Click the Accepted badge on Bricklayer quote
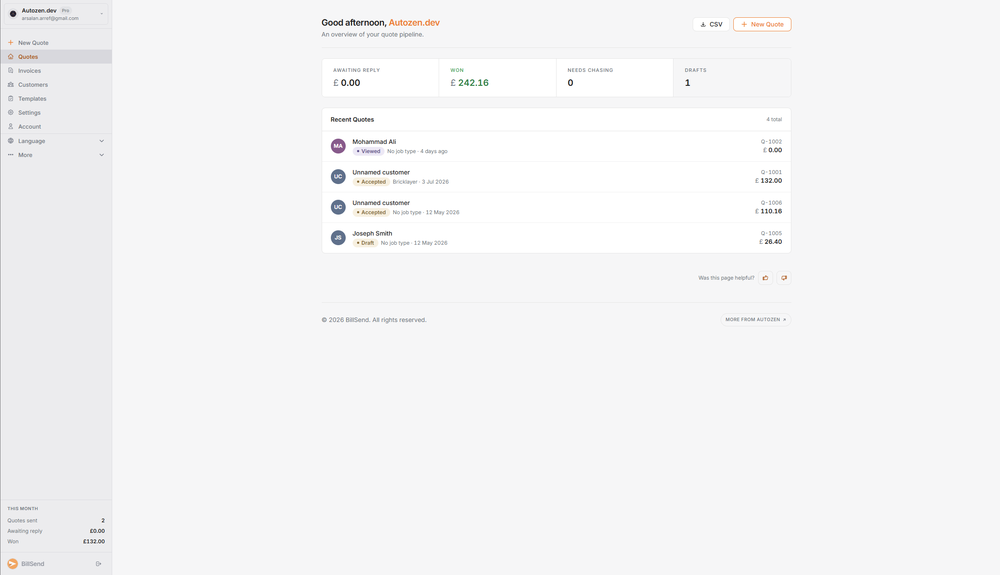This screenshot has height=575, width=1000. click(x=371, y=182)
